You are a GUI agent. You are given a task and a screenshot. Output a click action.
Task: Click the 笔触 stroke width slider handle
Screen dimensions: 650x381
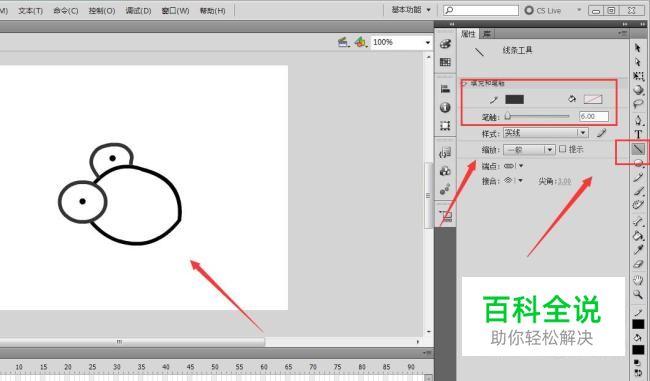[x=508, y=117]
